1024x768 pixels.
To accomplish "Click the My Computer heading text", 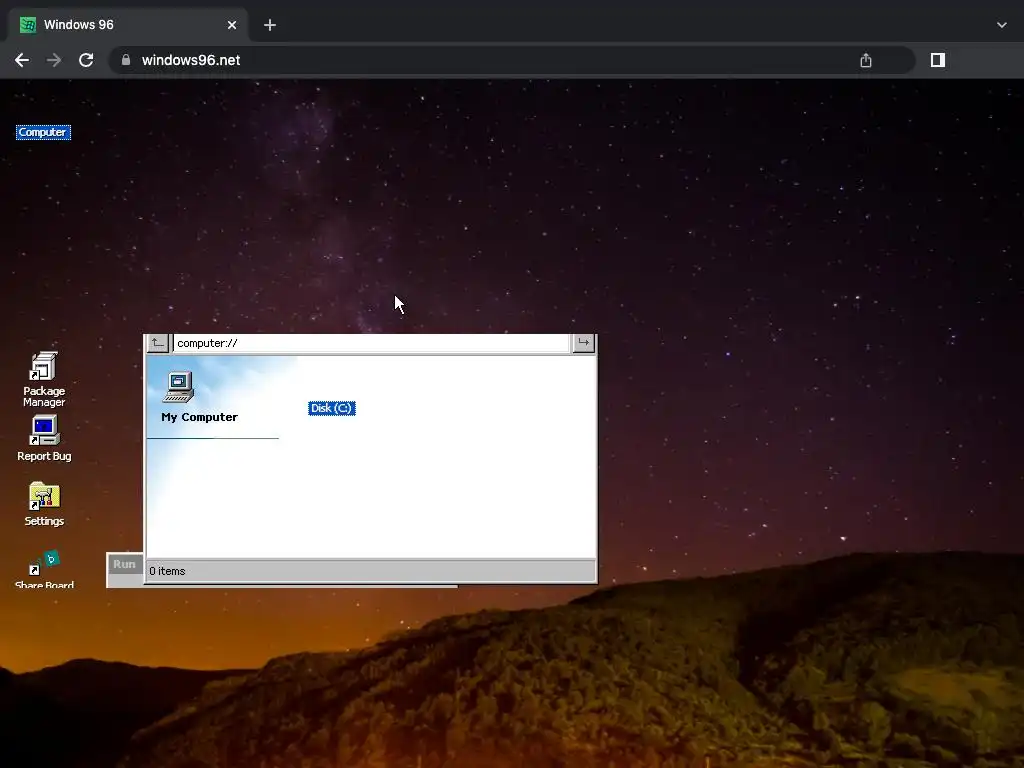I will [199, 417].
